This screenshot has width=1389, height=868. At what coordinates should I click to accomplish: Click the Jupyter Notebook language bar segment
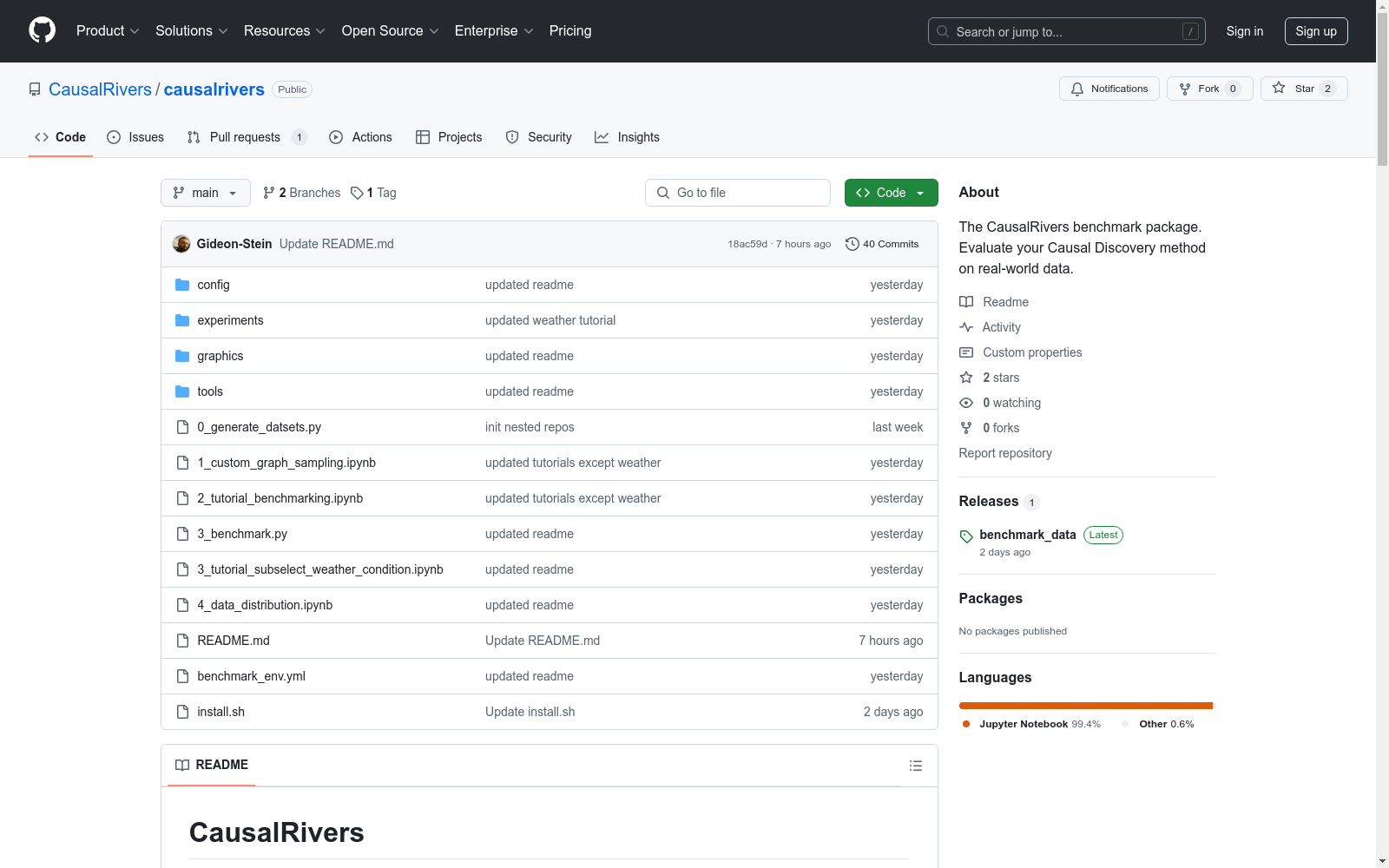tap(1085, 706)
